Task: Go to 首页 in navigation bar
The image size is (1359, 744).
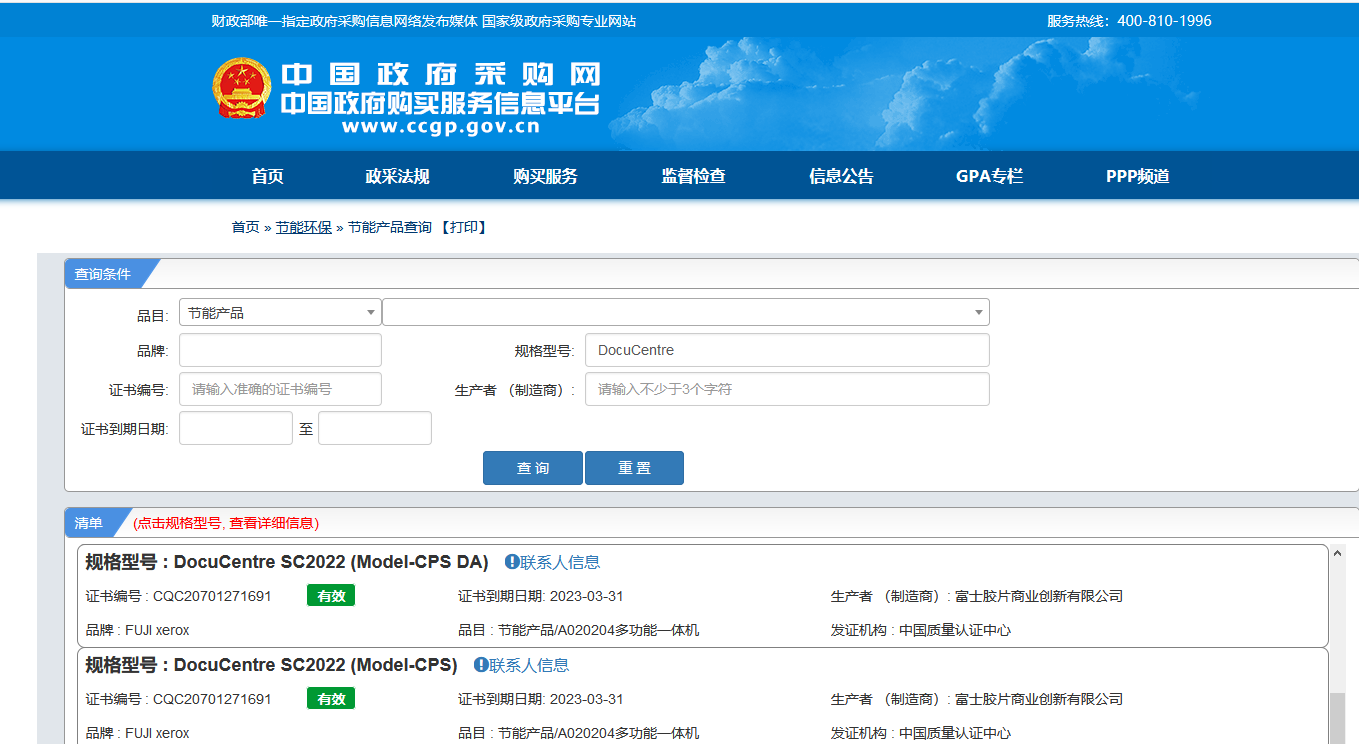Action: coord(268,176)
